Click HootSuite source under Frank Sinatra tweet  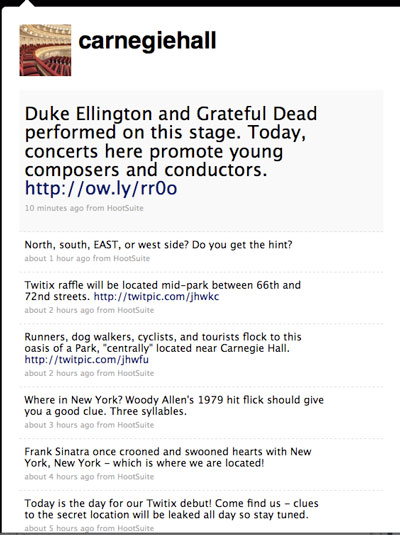[x=135, y=477]
